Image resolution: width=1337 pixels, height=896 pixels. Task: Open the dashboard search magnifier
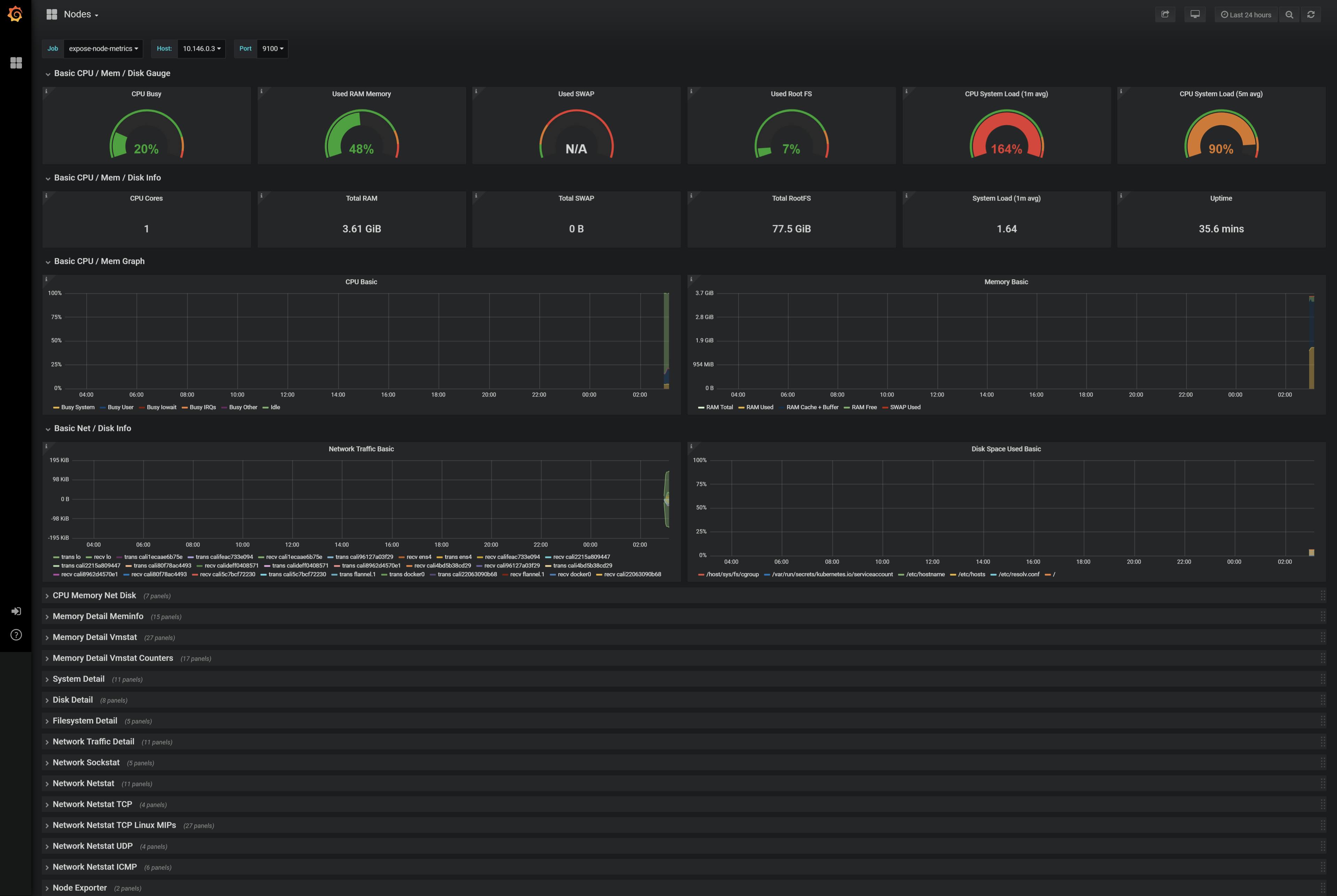[x=1290, y=14]
